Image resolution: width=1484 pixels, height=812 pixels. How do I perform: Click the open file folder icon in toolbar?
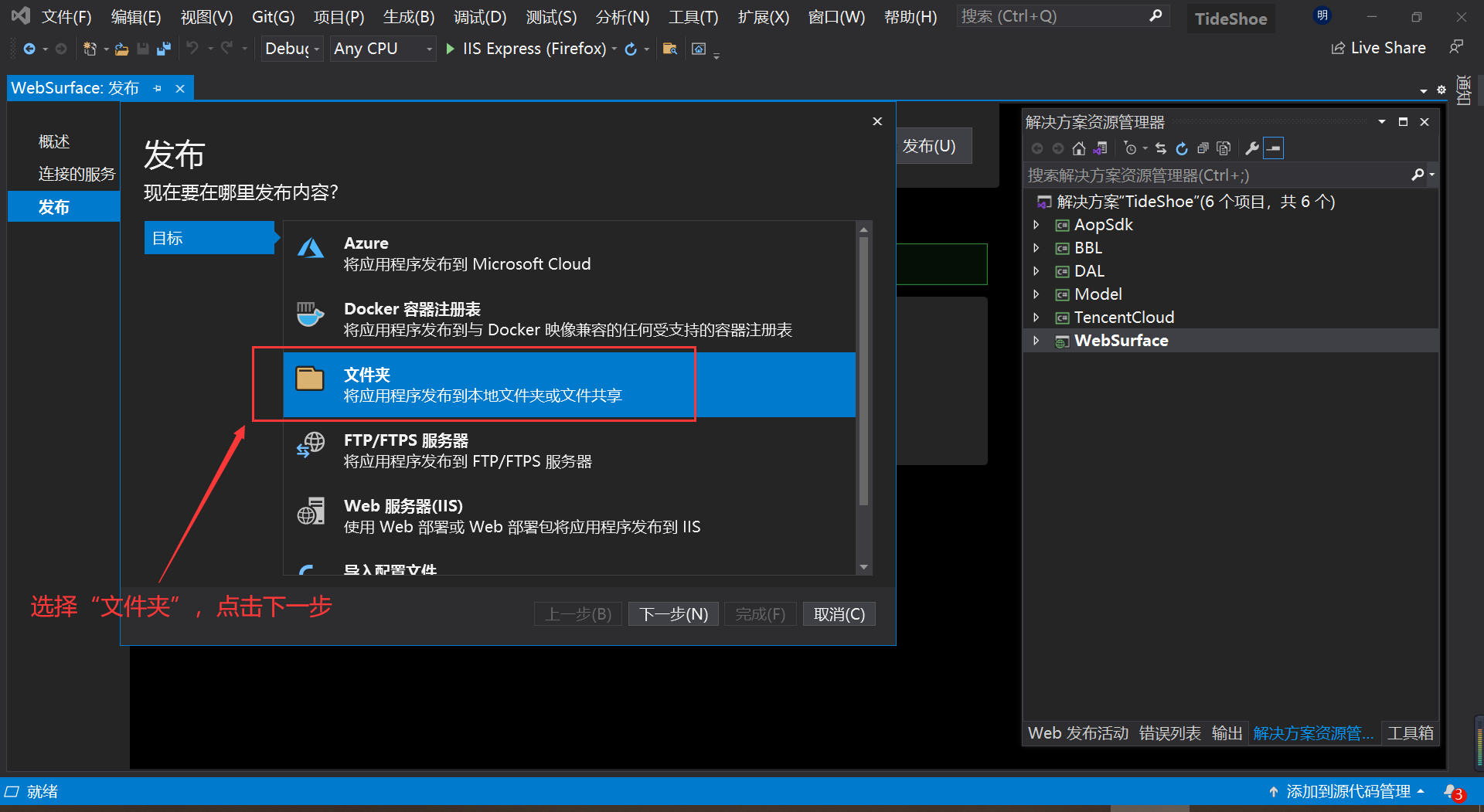(121, 49)
